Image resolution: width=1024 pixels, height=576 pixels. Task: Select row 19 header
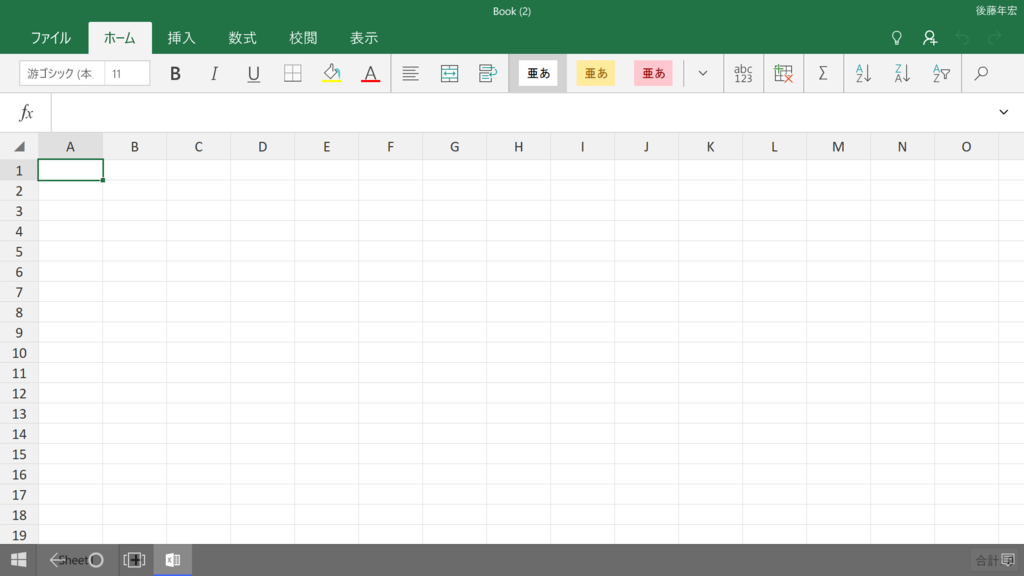click(x=19, y=535)
